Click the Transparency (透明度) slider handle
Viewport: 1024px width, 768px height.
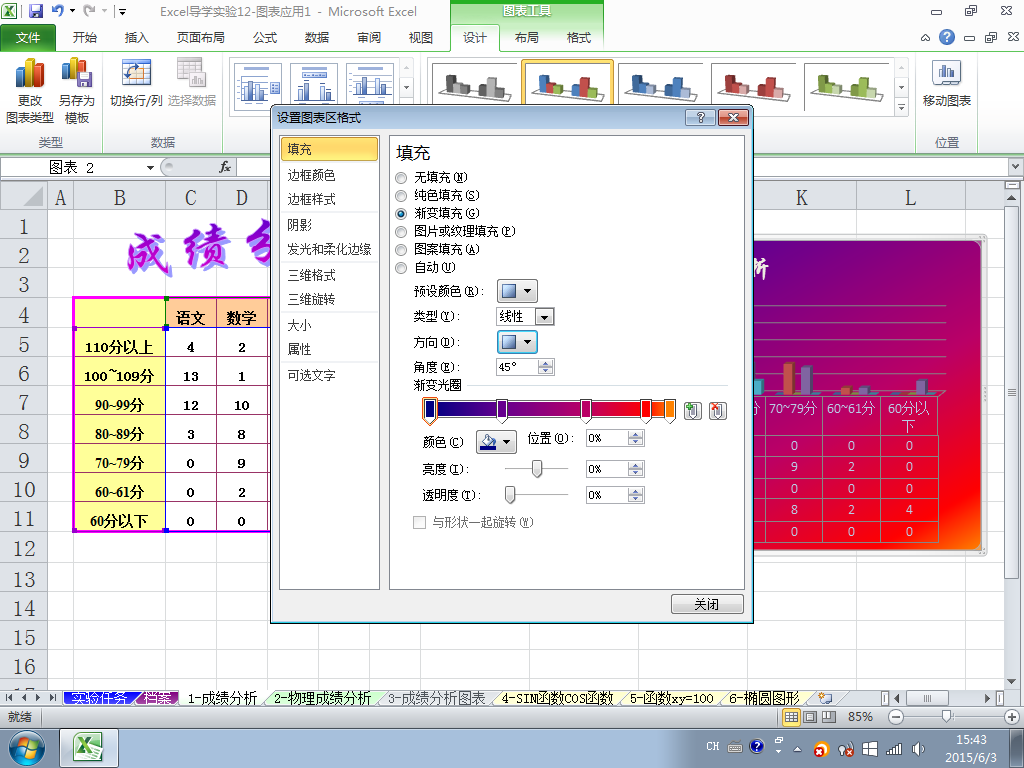[x=510, y=494]
